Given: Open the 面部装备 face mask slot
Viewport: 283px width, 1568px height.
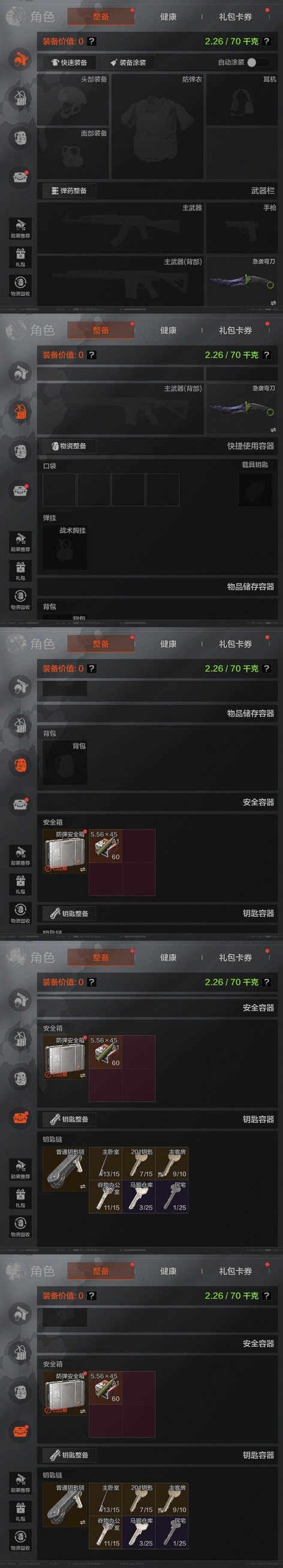Looking at the screenshot, I should point(73,154).
